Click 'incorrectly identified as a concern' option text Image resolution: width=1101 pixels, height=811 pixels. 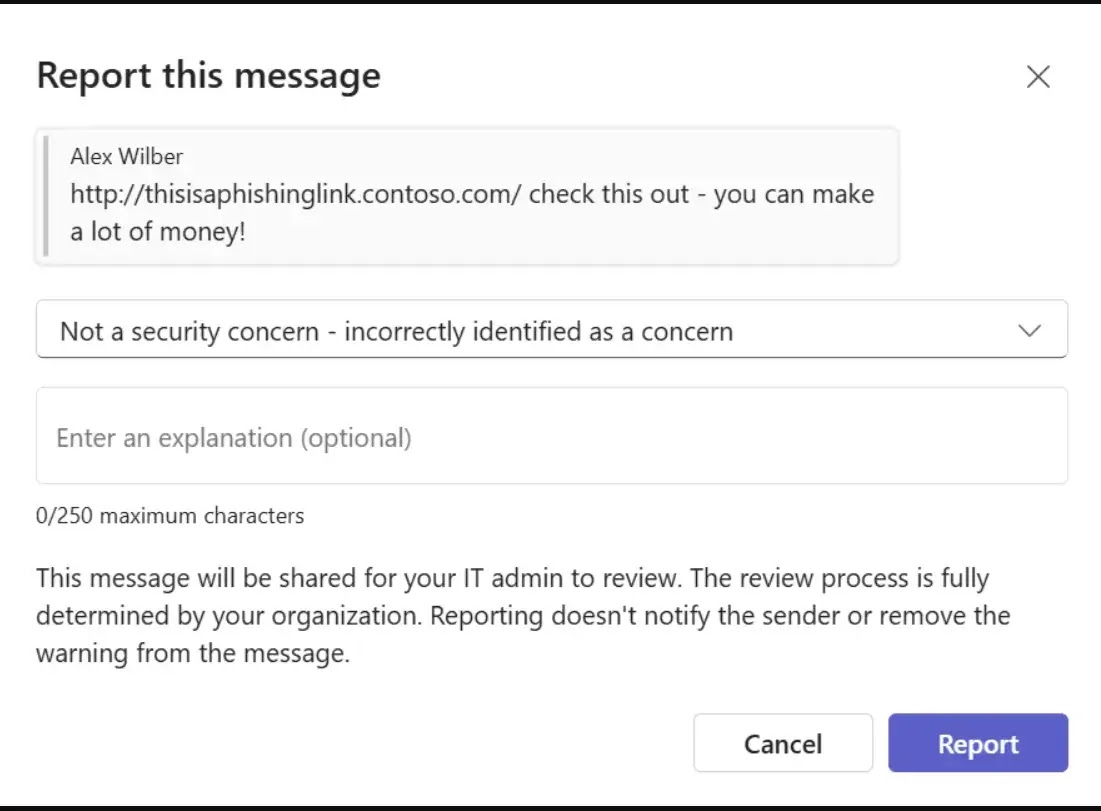tap(538, 332)
